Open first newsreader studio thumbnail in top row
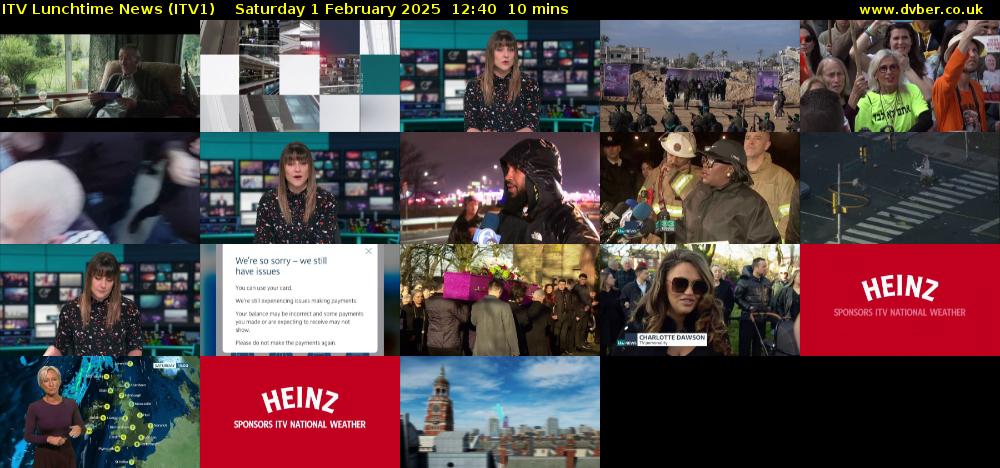Image resolution: width=1000 pixels, height=468 pixels. [x=500, y=76]
